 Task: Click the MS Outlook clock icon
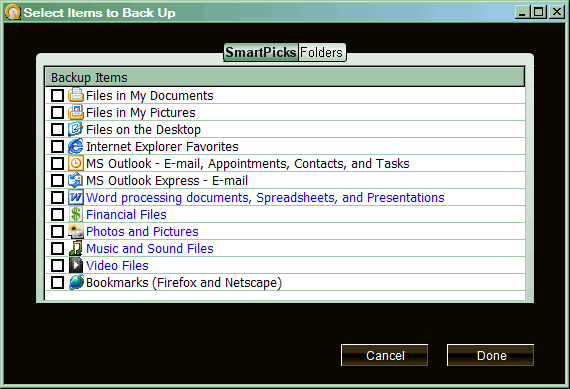pyautogui.click(x=76, y=163)
